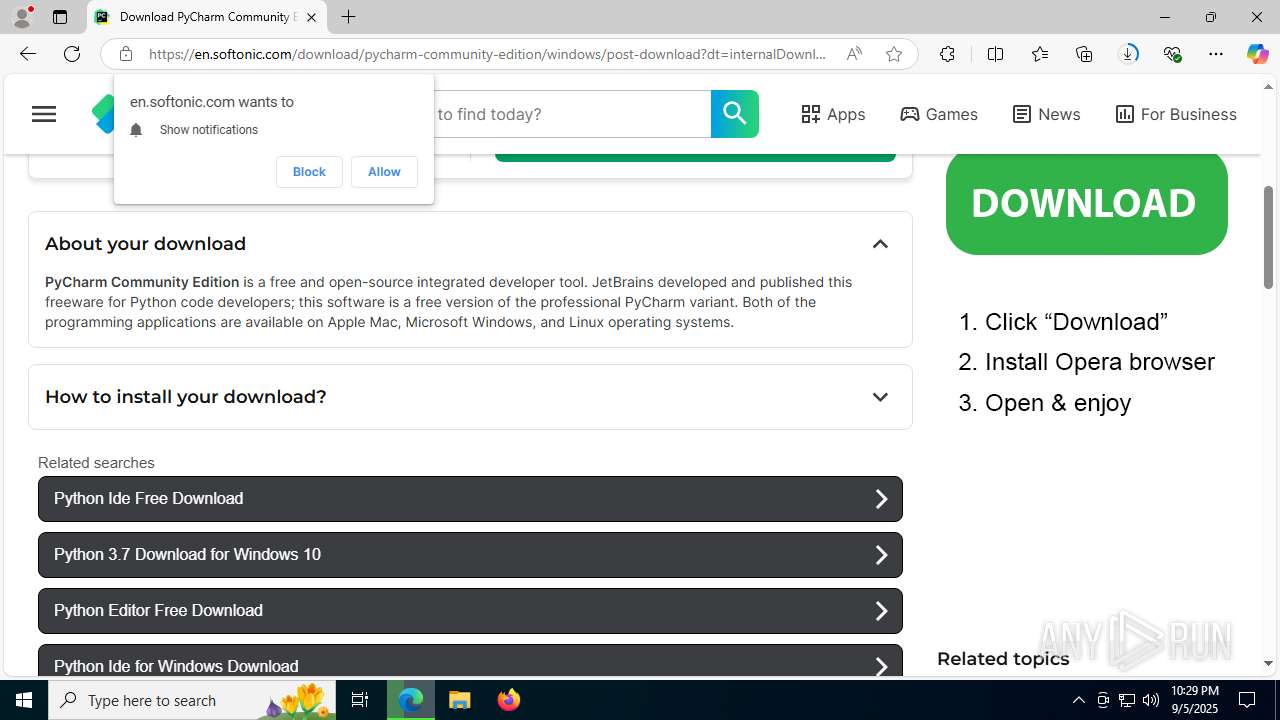Click the Windows taskbar search box

click(x=192, y=700)
